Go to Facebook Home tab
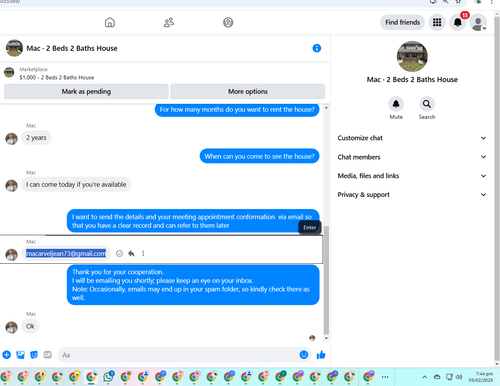This screenshot has height=386, width=500. (110, 22)
